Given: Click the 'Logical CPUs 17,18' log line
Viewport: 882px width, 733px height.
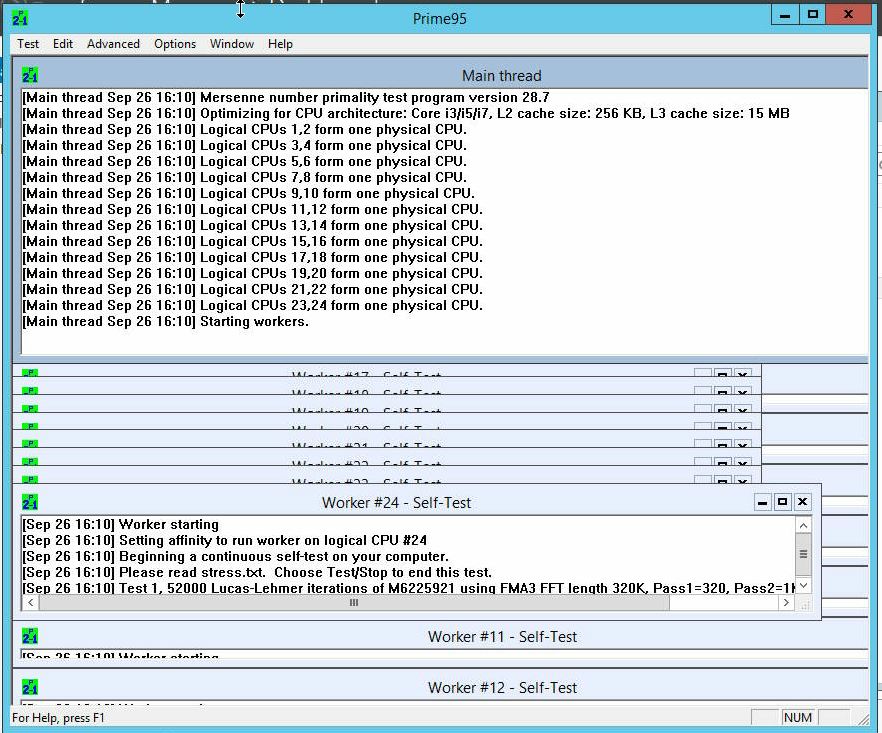Looking at the screenshot, I should (x=252, y=258).
